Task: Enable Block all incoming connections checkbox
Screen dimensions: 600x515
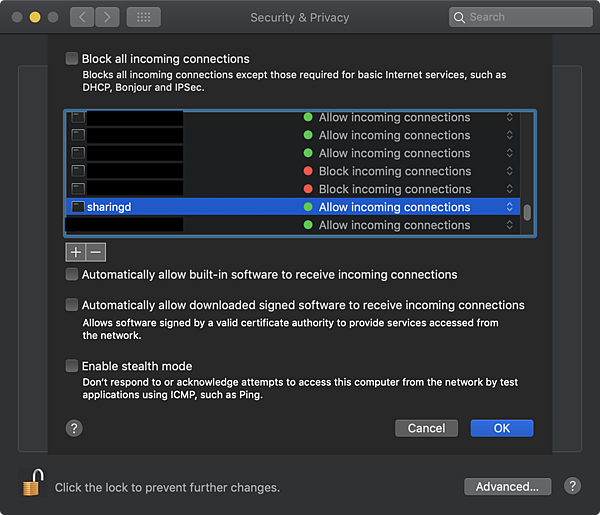Action: point(72,59)
